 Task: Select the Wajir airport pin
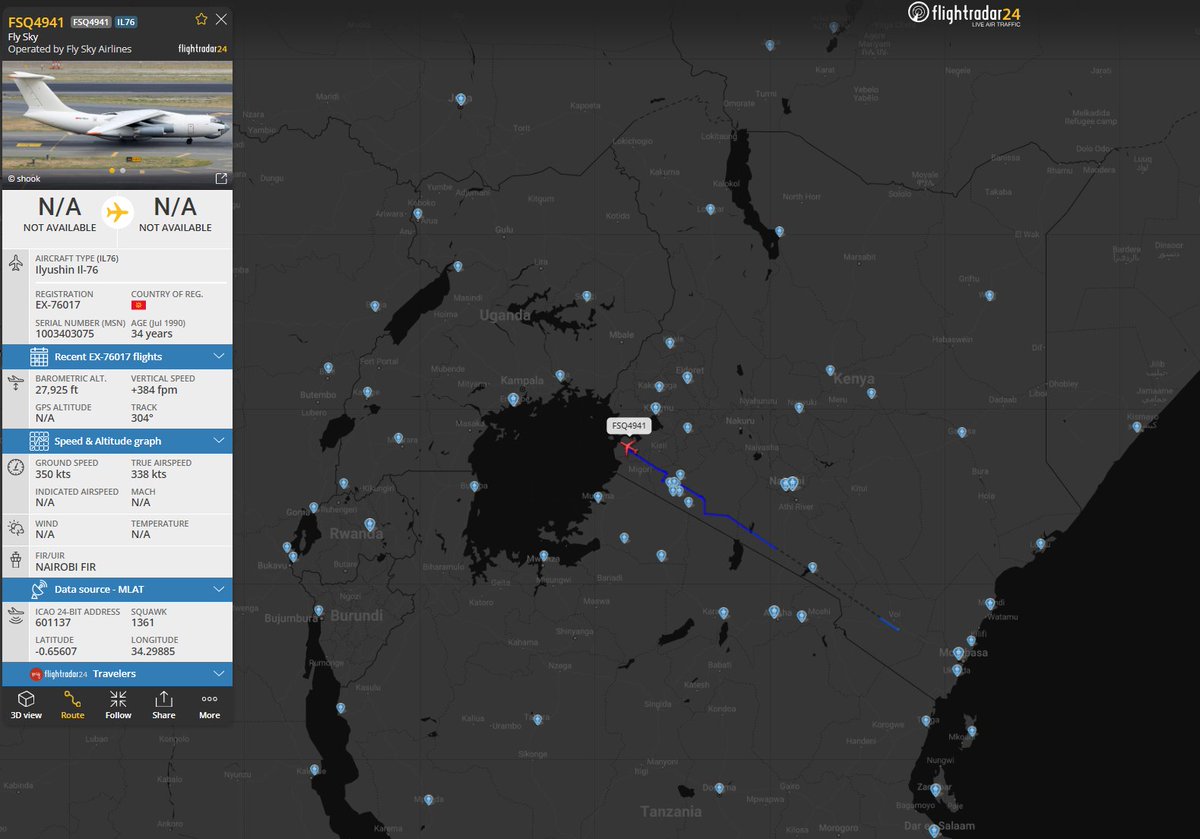pos(989,296)
